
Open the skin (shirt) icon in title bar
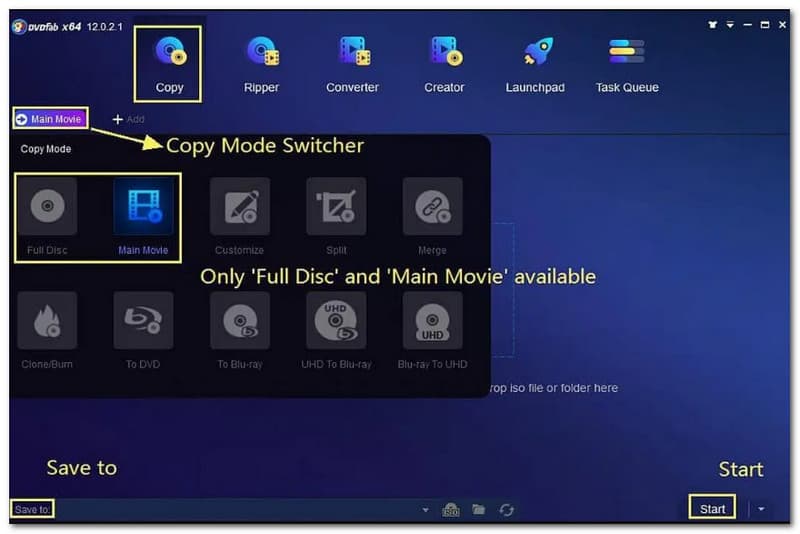click(x=712, y=24)
